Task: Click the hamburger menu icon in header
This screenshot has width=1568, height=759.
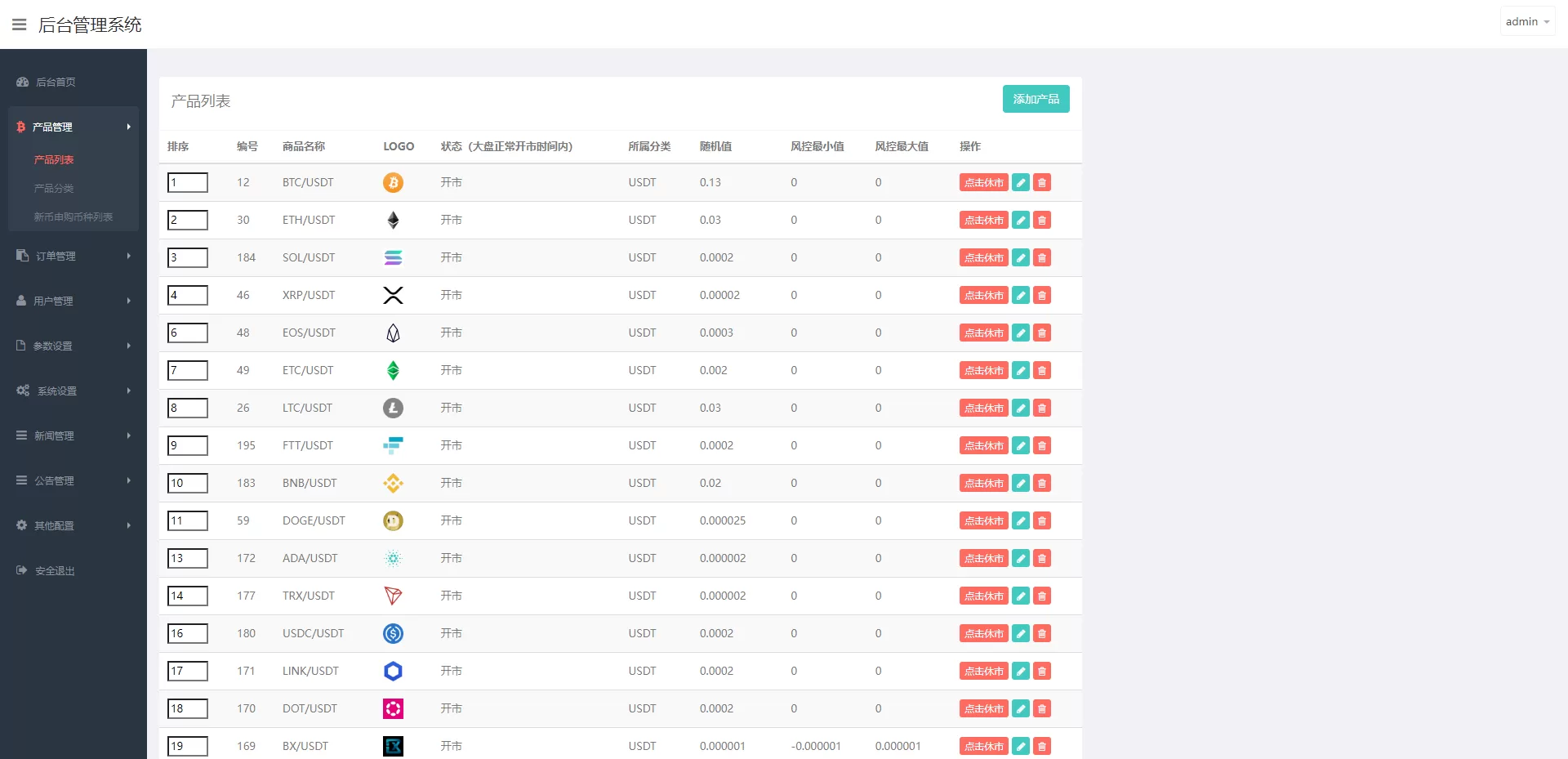Action: click(19, 25)
